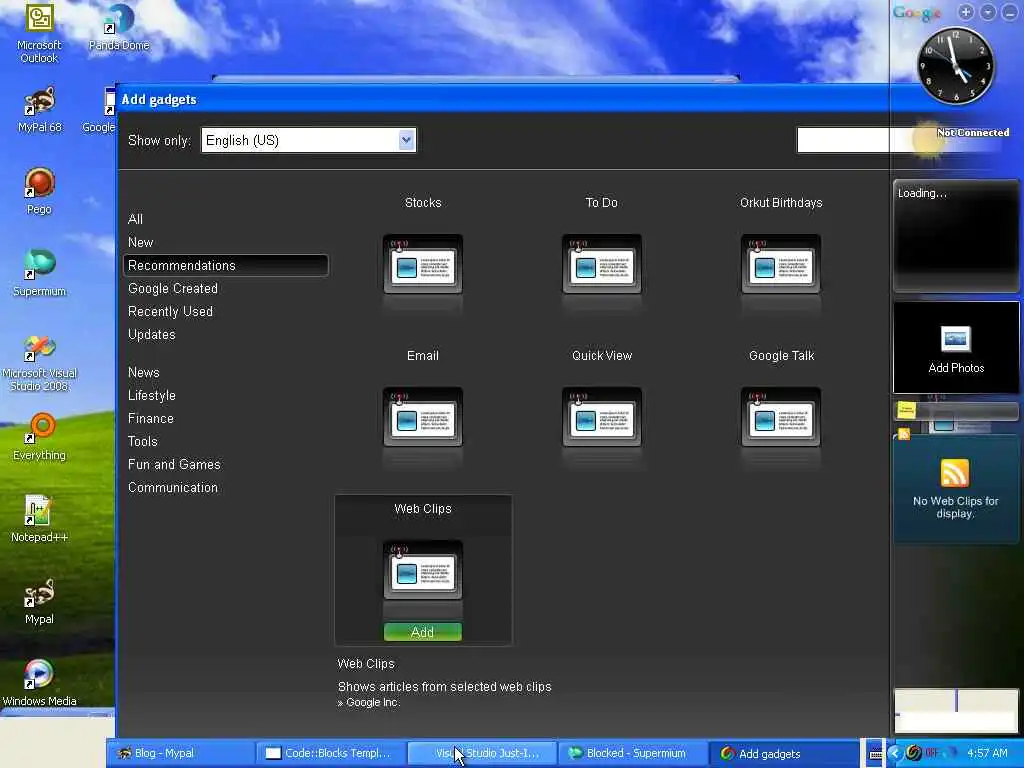Click the Add Photos picture icon

[955, 339]
